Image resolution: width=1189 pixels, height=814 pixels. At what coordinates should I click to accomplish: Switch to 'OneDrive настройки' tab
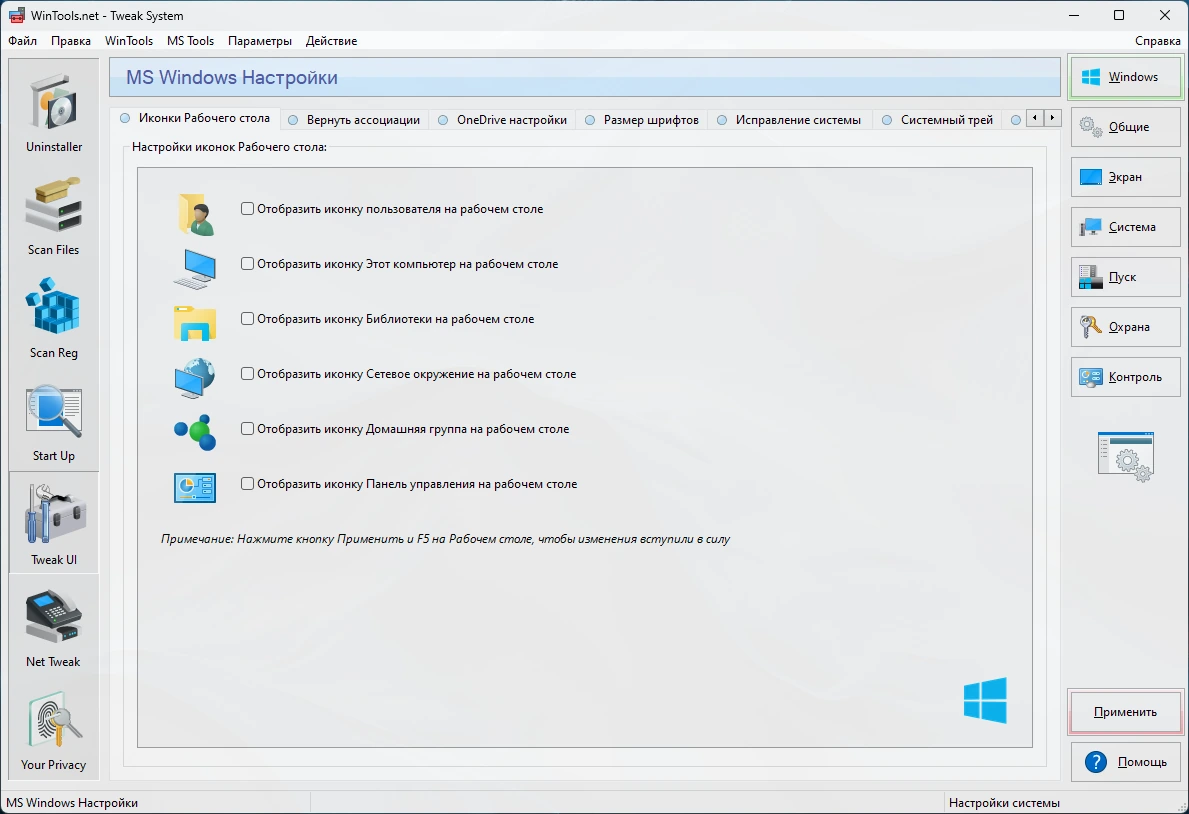click(503, 120)
